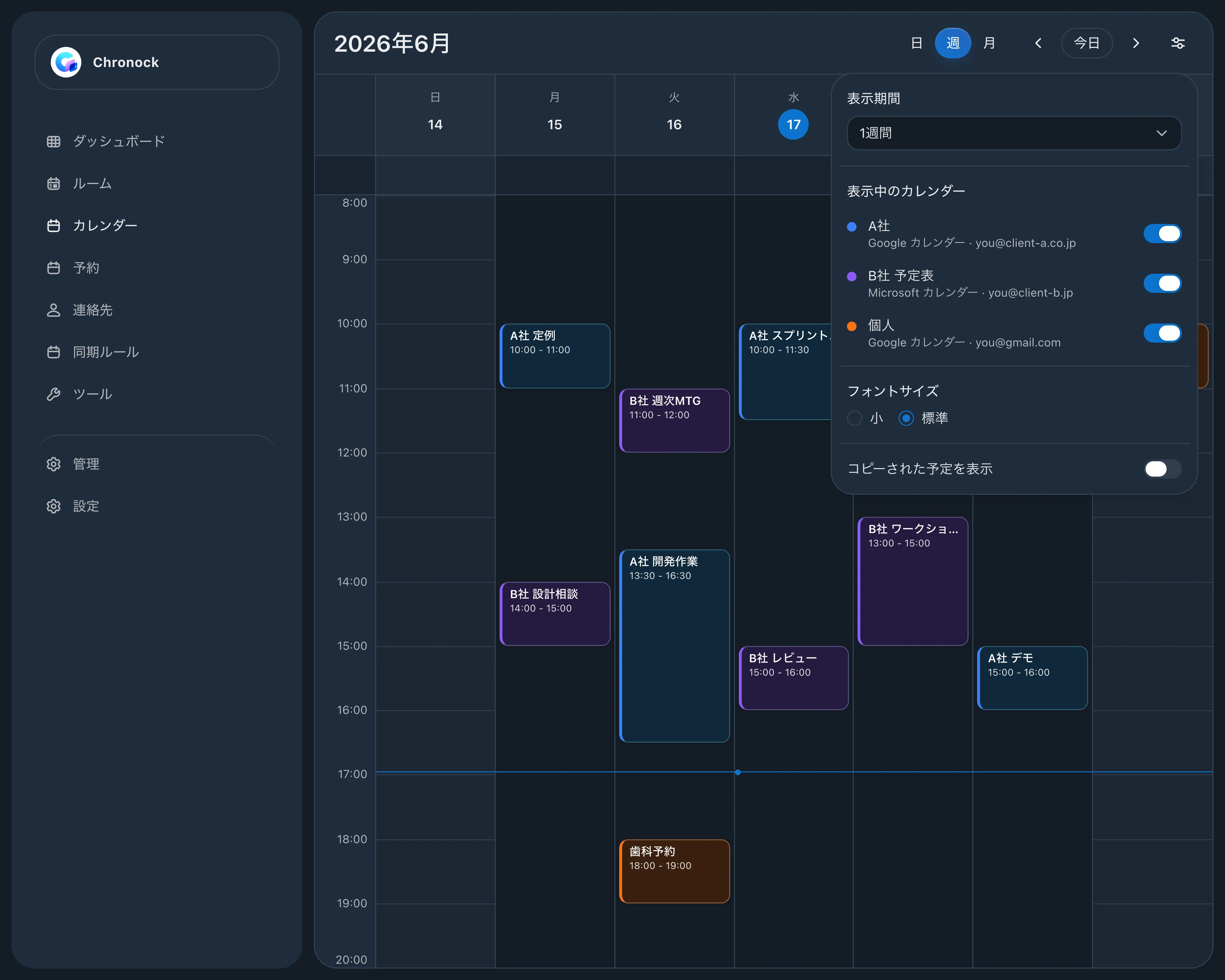Click the ツール wrench icon
Viewport: 1225px width, 980px height.
53,394
